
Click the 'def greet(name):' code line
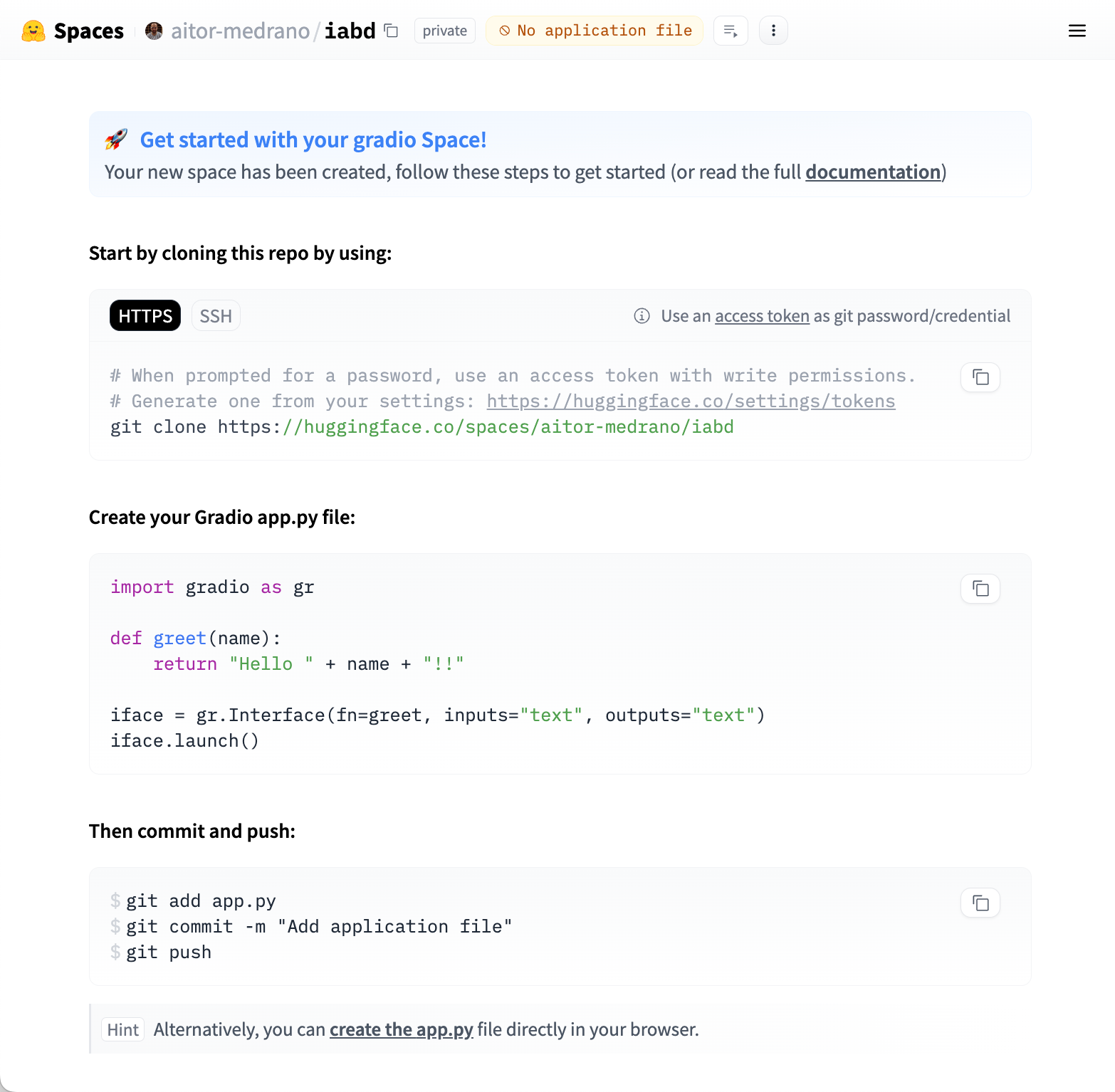pos(196,639)
